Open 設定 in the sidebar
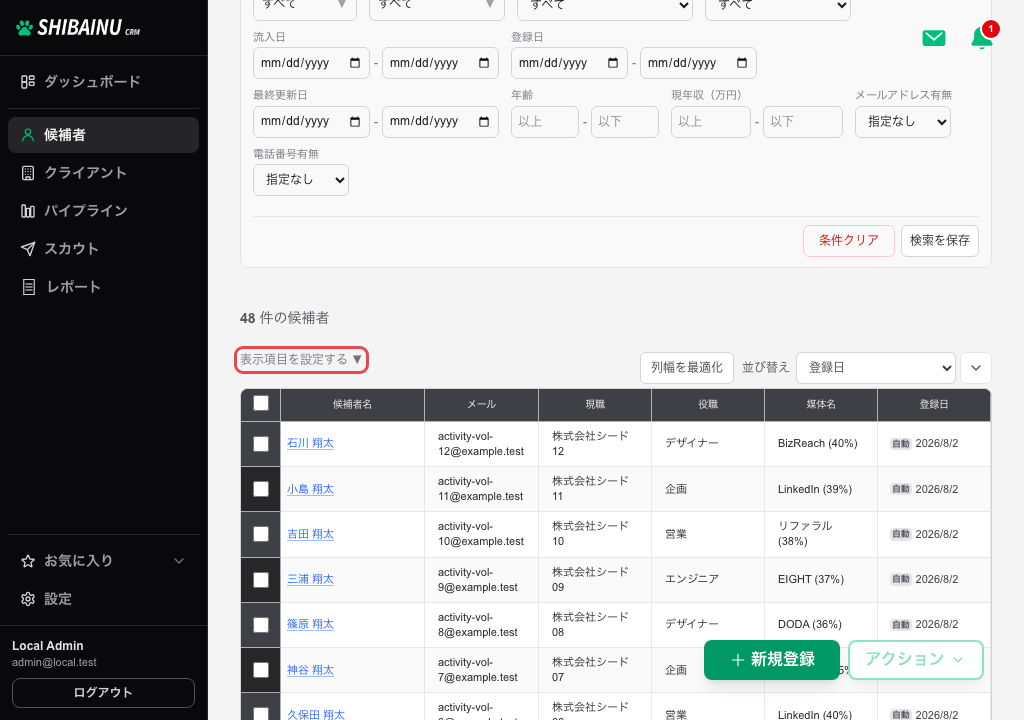Screen dimensions: 1024x720 click(x=103, y=598)
